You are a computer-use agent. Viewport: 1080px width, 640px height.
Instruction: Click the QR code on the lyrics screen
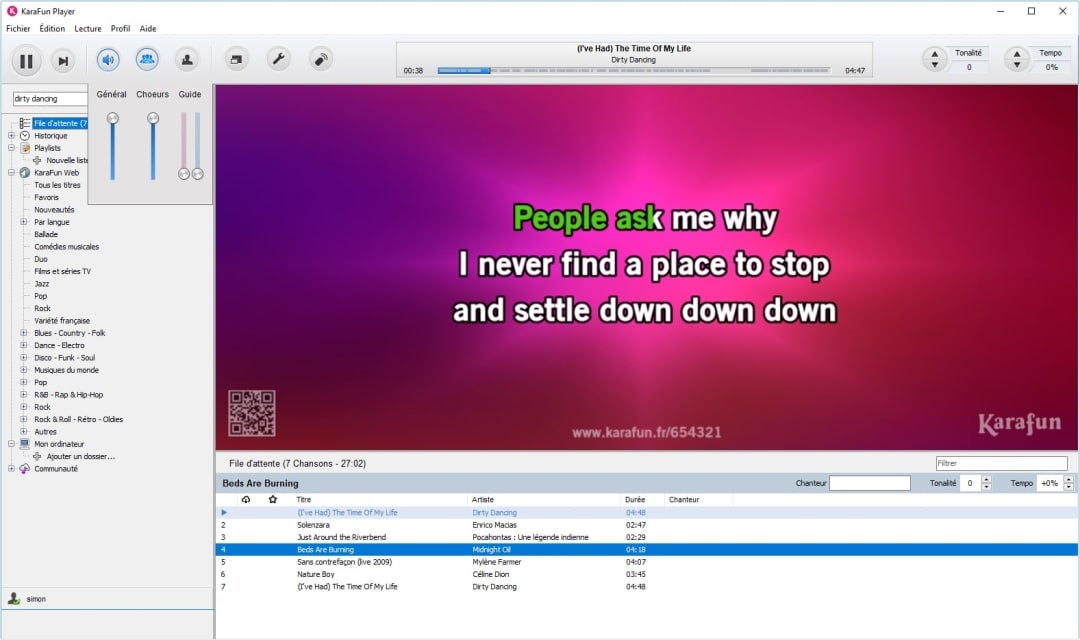pyautogui.click(x=251, y=413)
